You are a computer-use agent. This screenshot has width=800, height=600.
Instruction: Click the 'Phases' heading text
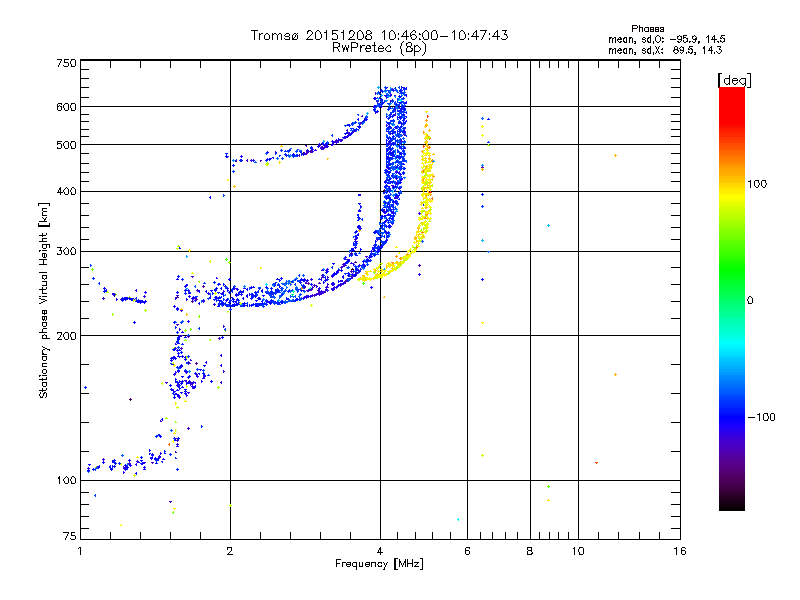point(647,29)
